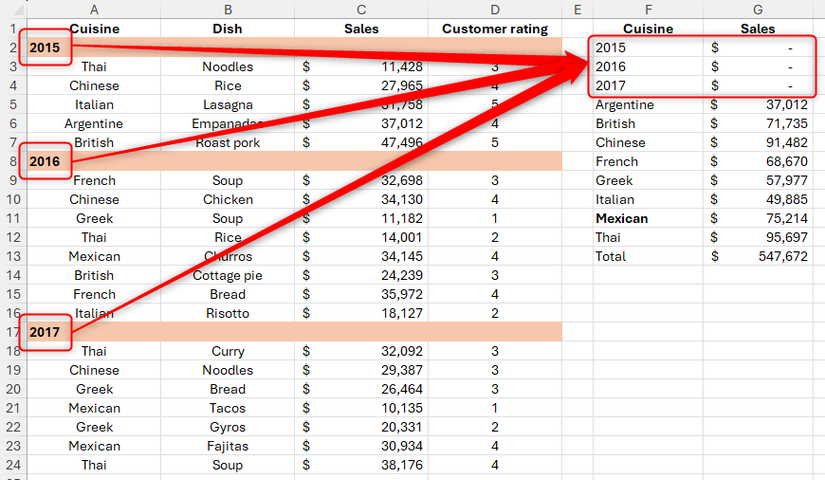Select the column C header

click(x=361, y=9)
